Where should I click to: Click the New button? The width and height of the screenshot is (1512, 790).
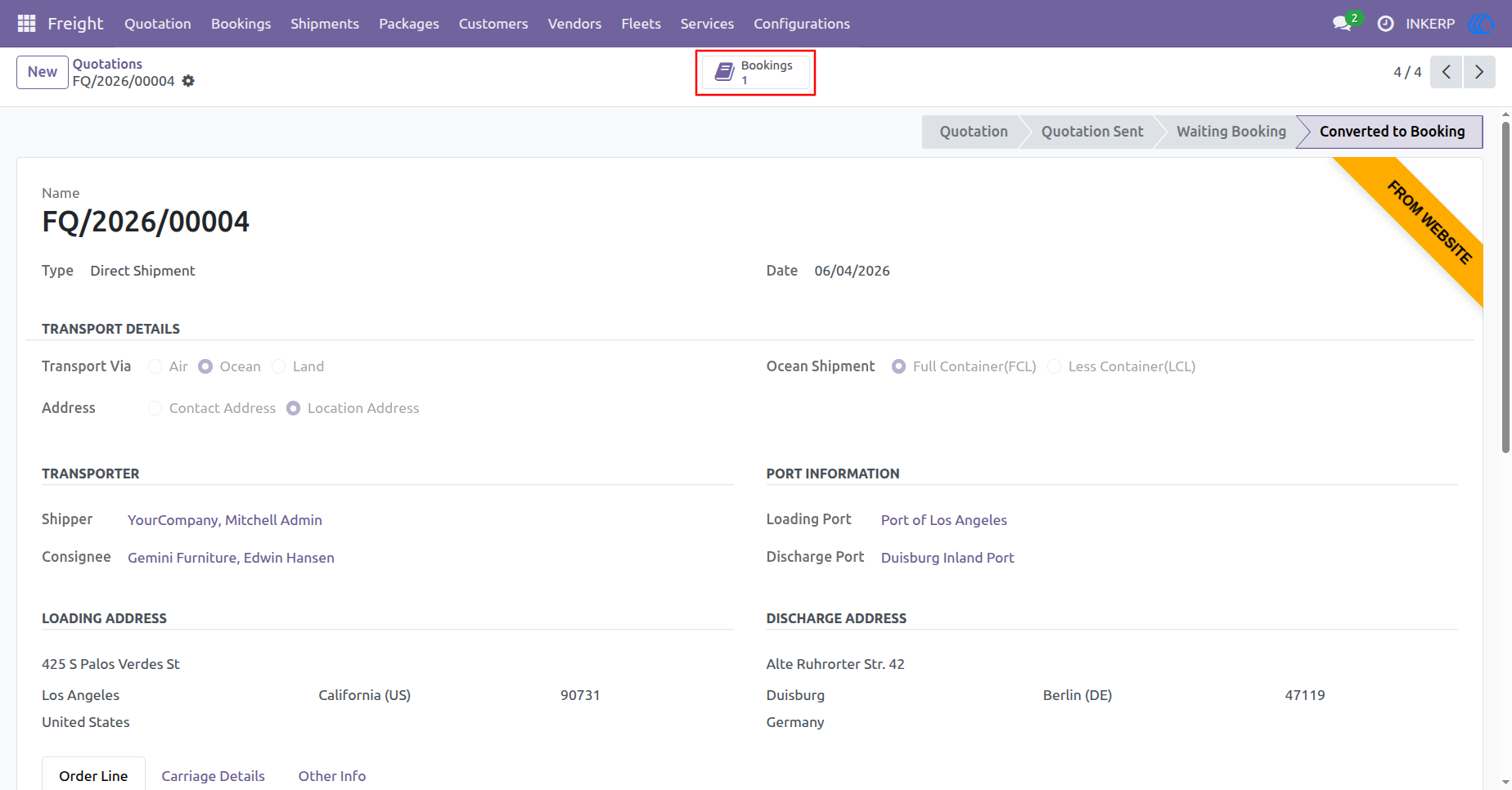coord(43,72)
